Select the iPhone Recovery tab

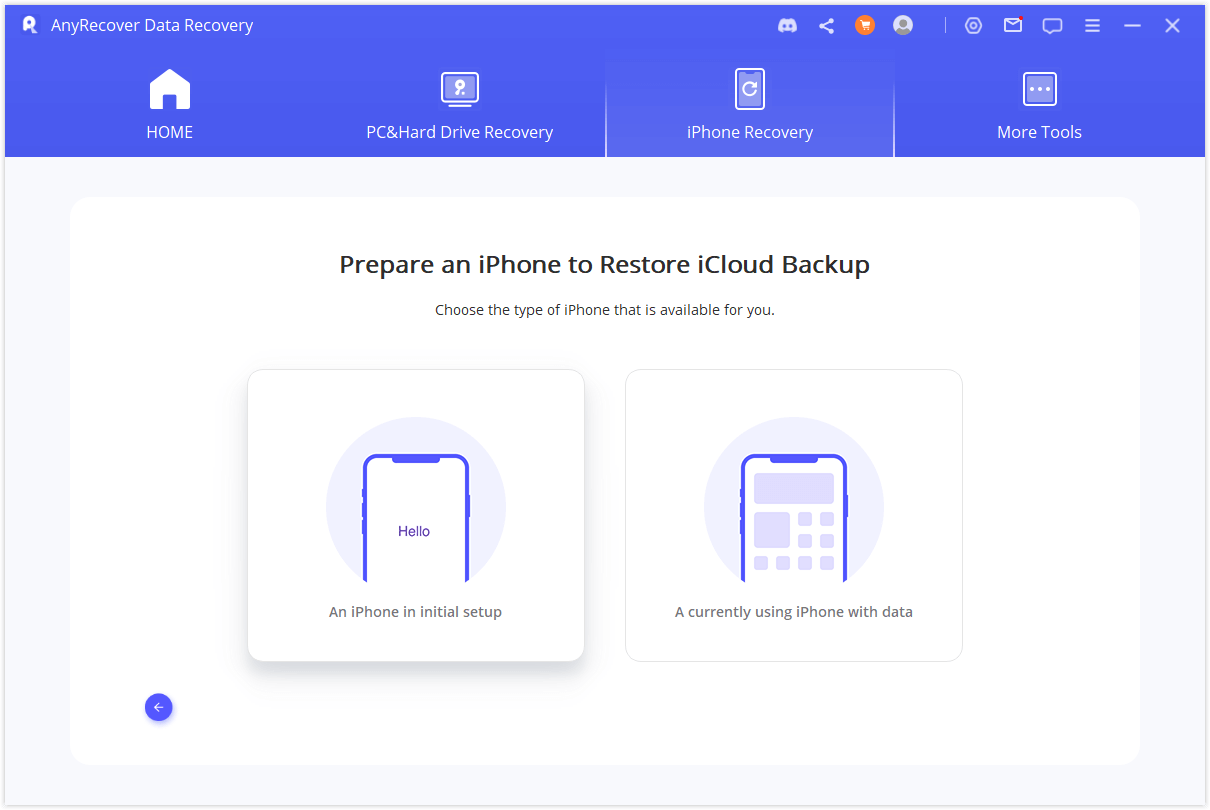tap(750, 106)
